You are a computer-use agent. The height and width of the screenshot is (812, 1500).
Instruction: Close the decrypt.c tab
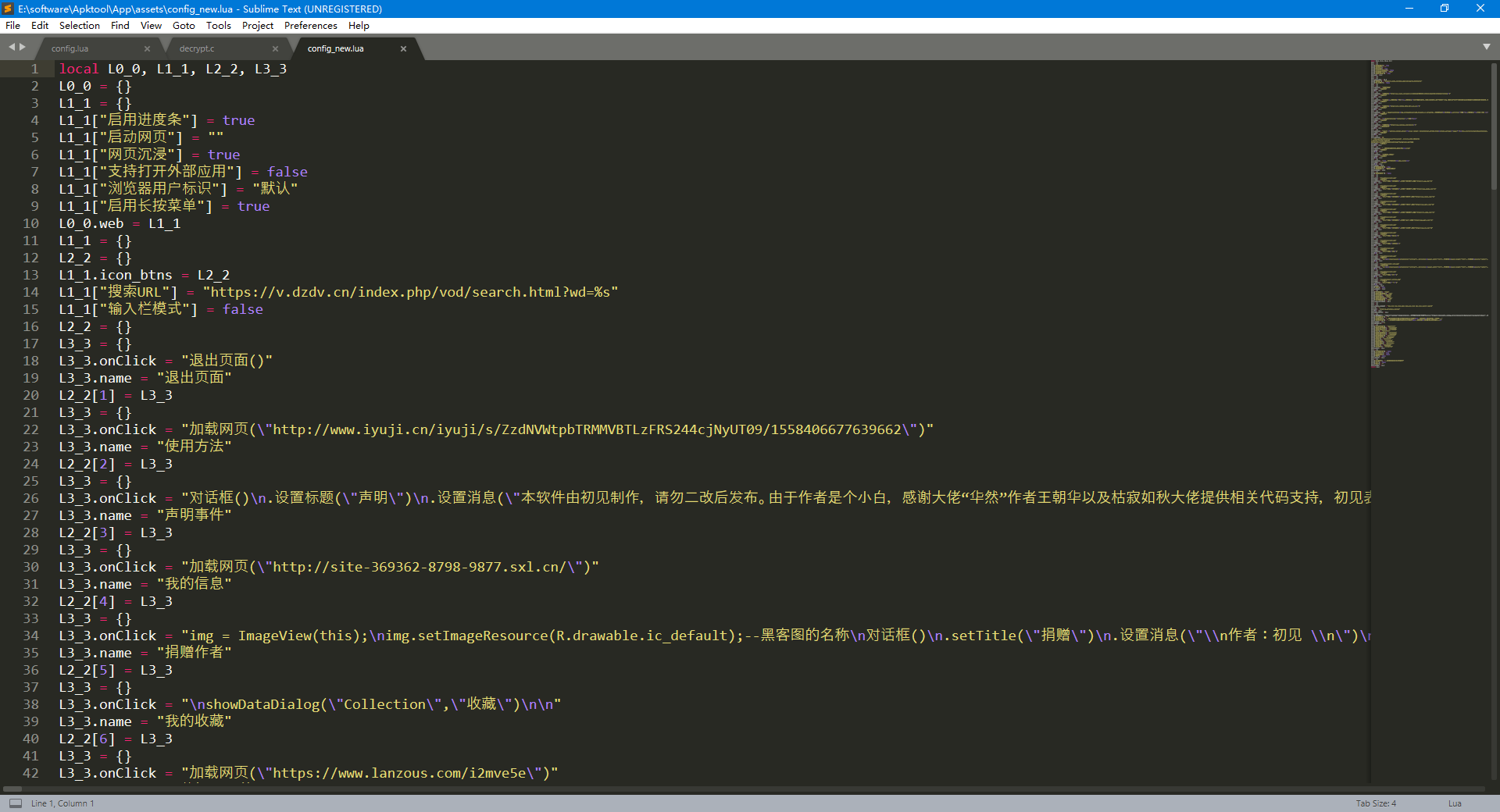[275, 48]
